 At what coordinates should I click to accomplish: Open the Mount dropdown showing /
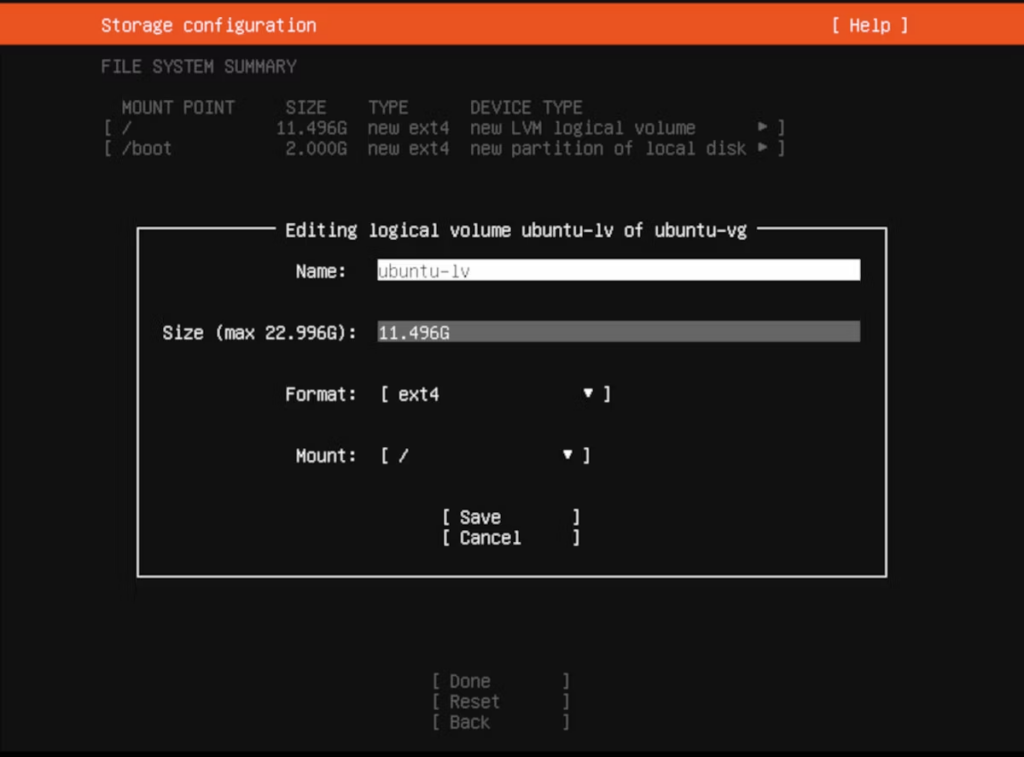click(x=485, y=455)
